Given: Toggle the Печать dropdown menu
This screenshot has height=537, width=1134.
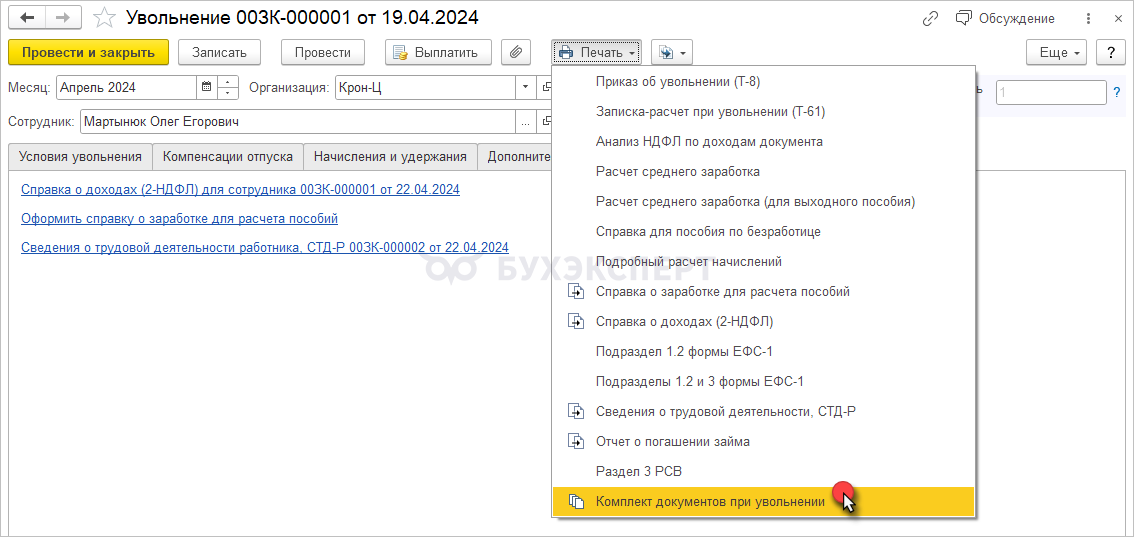Looking at the screenshot, I should point(597,53).
